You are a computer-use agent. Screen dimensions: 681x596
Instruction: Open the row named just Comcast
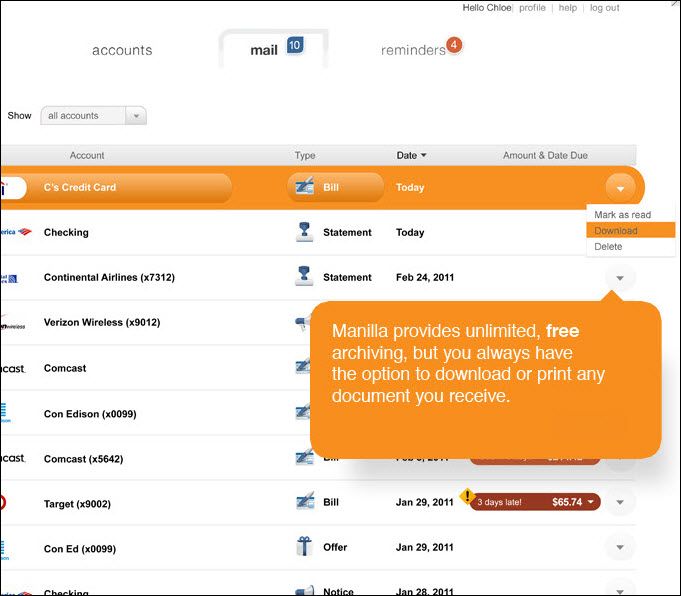[155, 368]
